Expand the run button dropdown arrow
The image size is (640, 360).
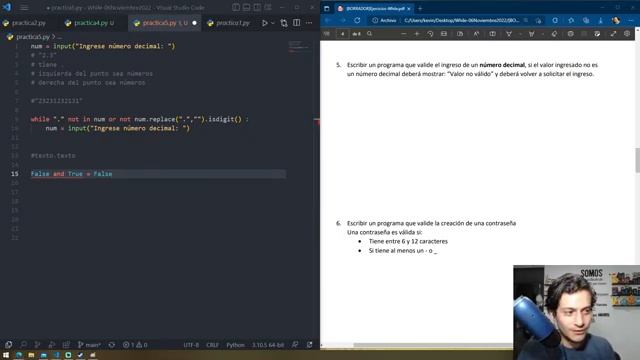click(273, 23)
